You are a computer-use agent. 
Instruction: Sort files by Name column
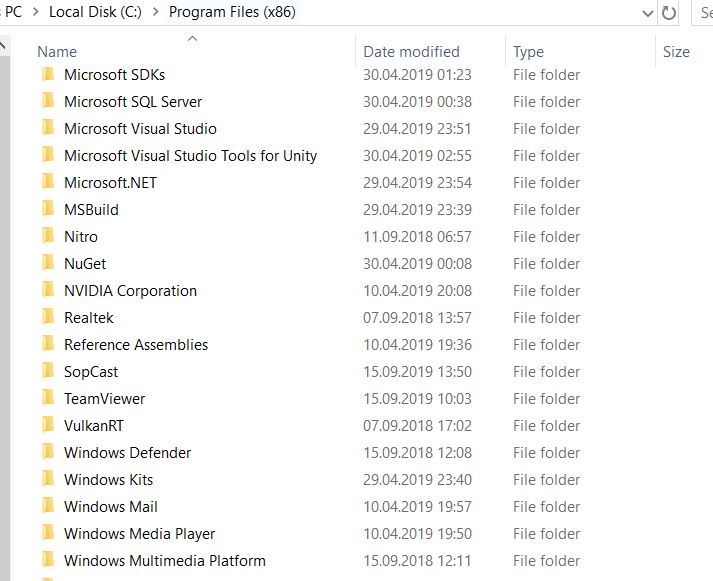click(57, 52)
